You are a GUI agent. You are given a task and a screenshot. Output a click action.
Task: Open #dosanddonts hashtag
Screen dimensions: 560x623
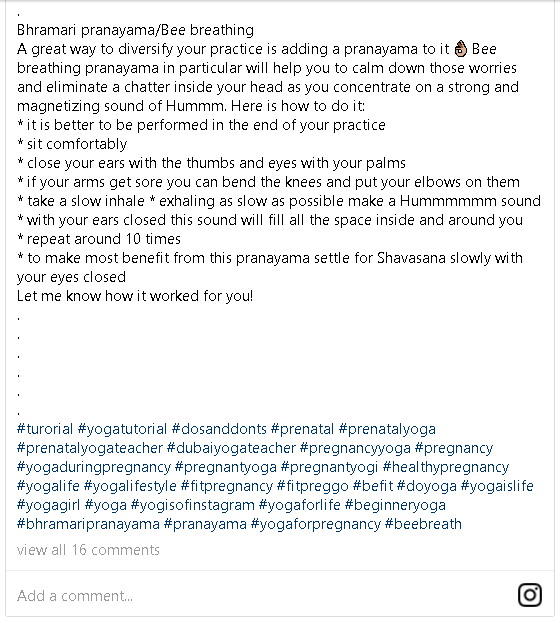(219, 429)
